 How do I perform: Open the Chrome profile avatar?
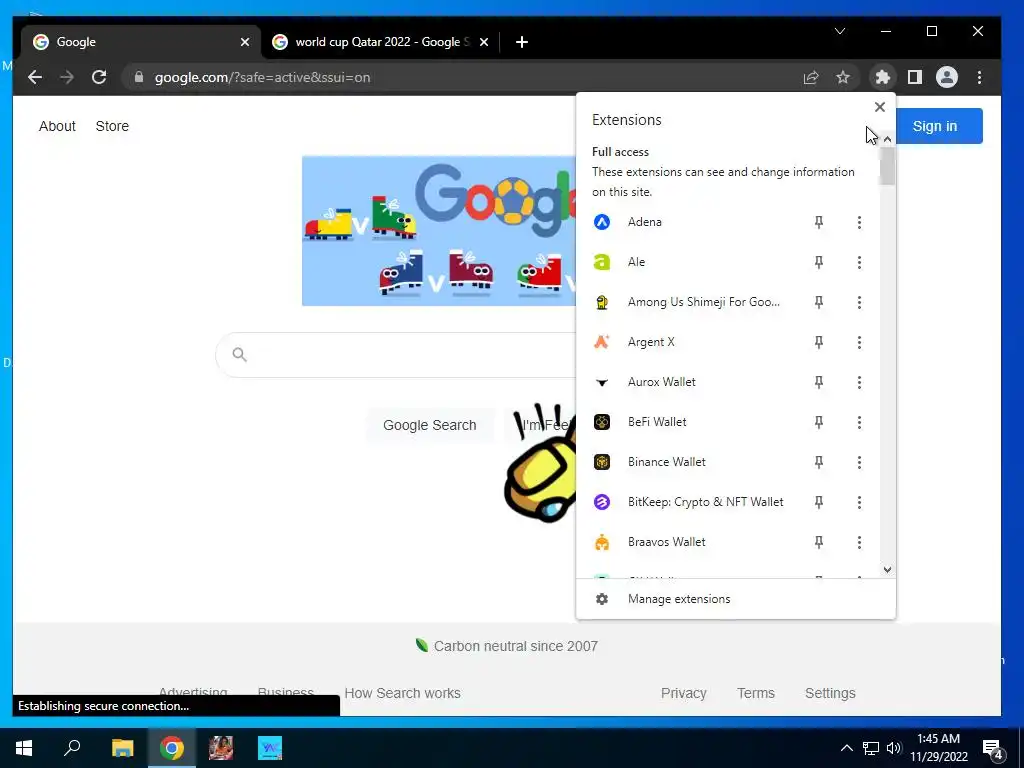pos(946,77)
